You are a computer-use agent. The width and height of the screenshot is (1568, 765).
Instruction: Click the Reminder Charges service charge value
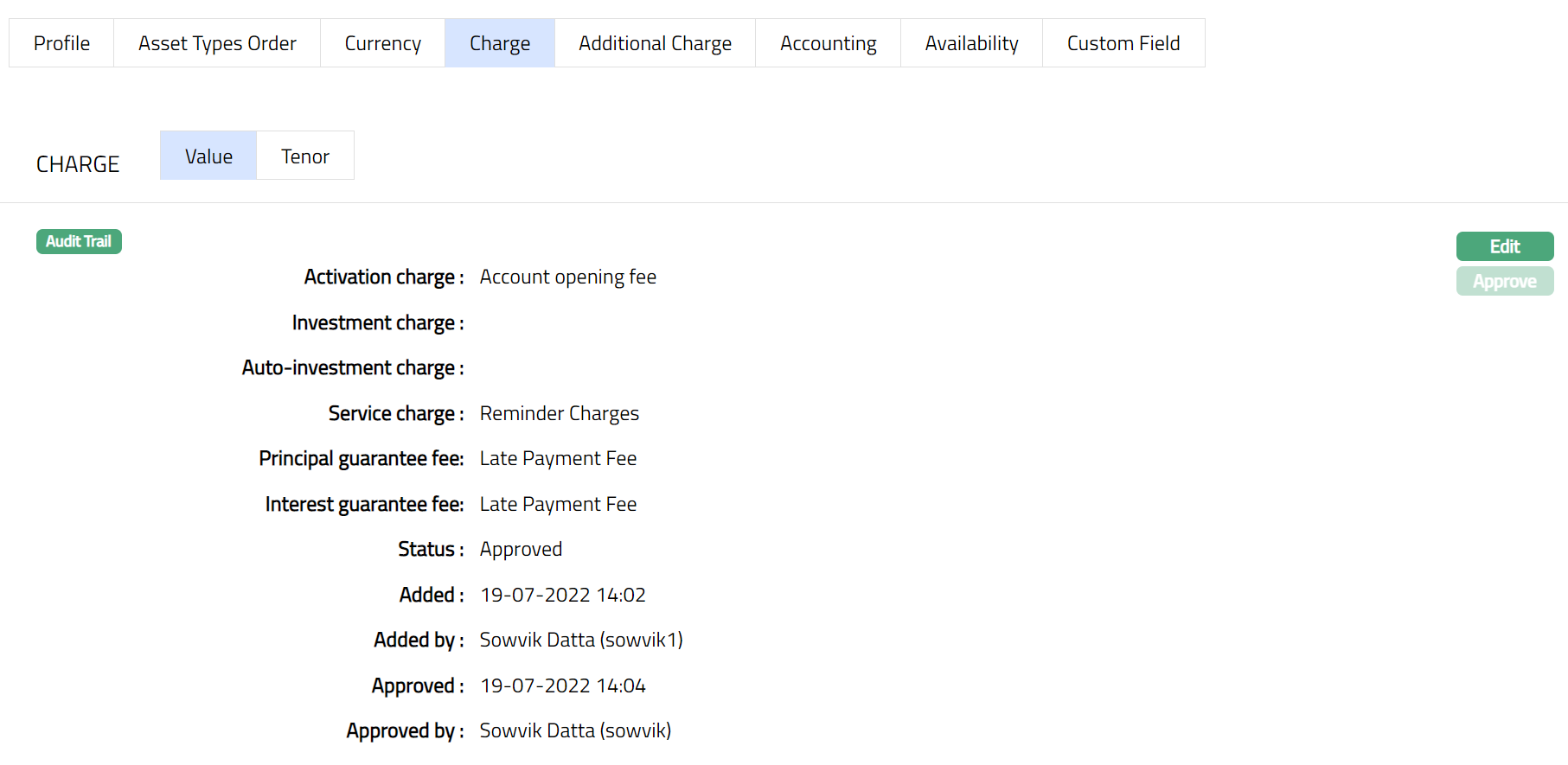coord(559,414)
